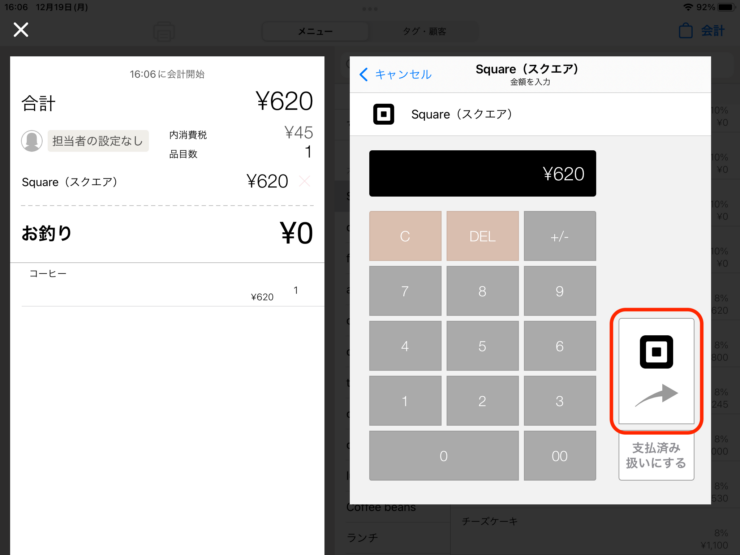Switch to the メニュー tab
The image size is (740, 555).
pos(315,32)
